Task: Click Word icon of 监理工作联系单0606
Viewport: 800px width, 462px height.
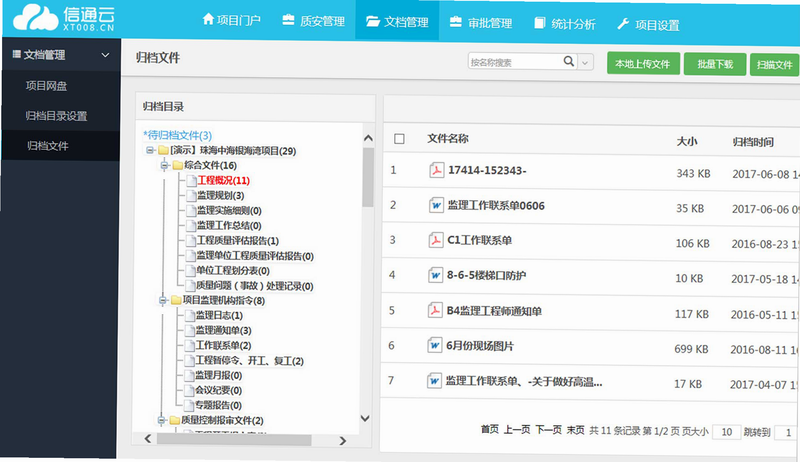Action: pyautogui.click(x=436, y=205)
